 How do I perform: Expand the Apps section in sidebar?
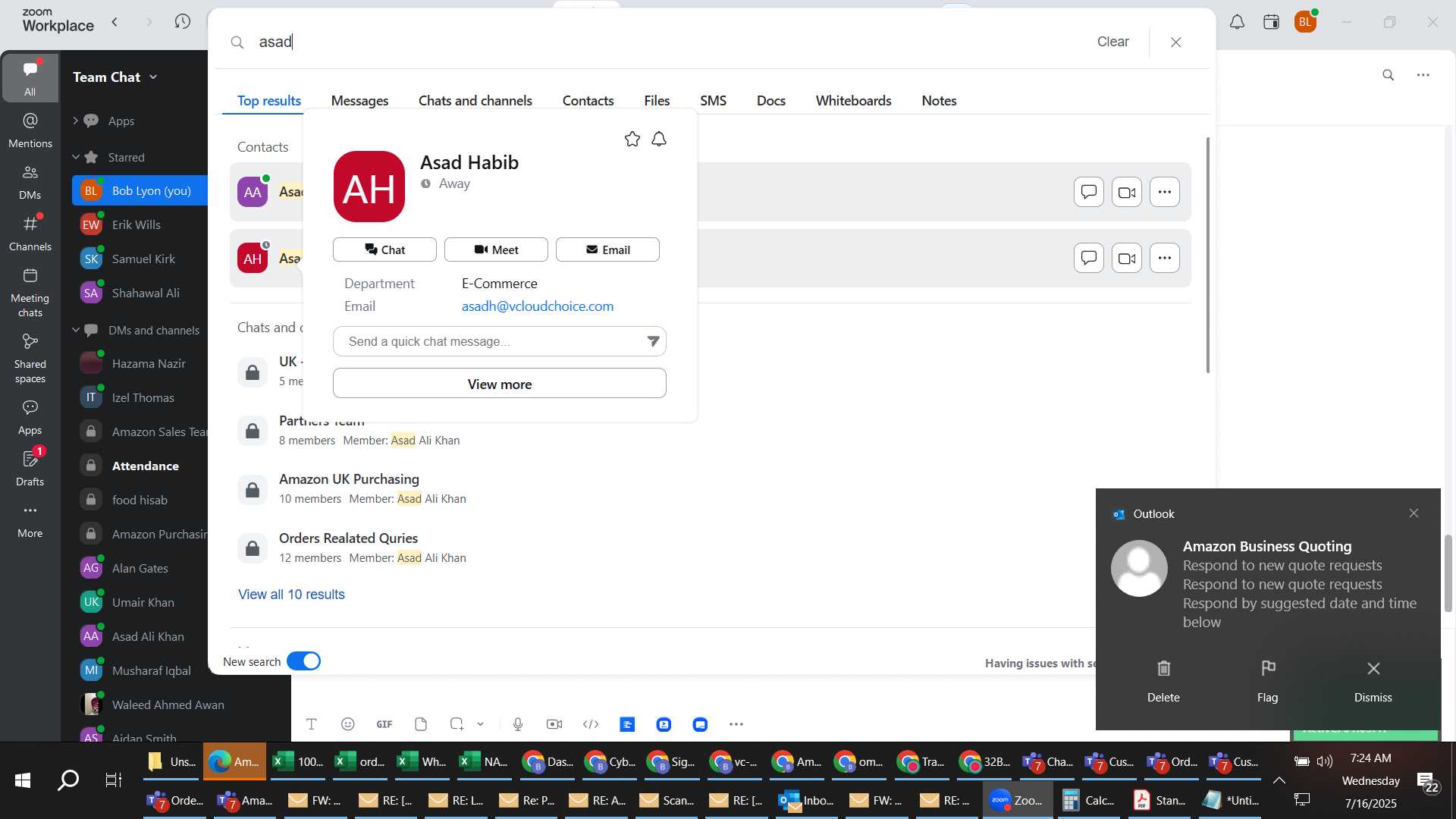75,121
